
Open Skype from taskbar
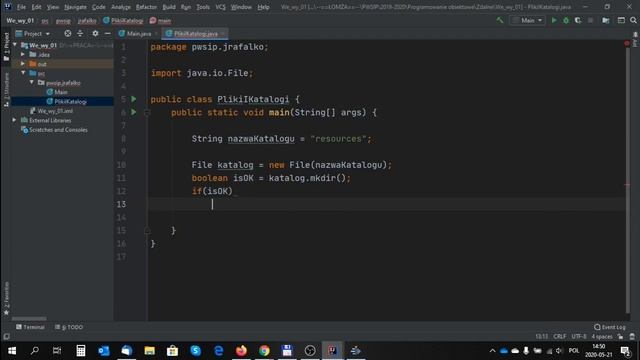pyautogui.click(x=196, y=351)
